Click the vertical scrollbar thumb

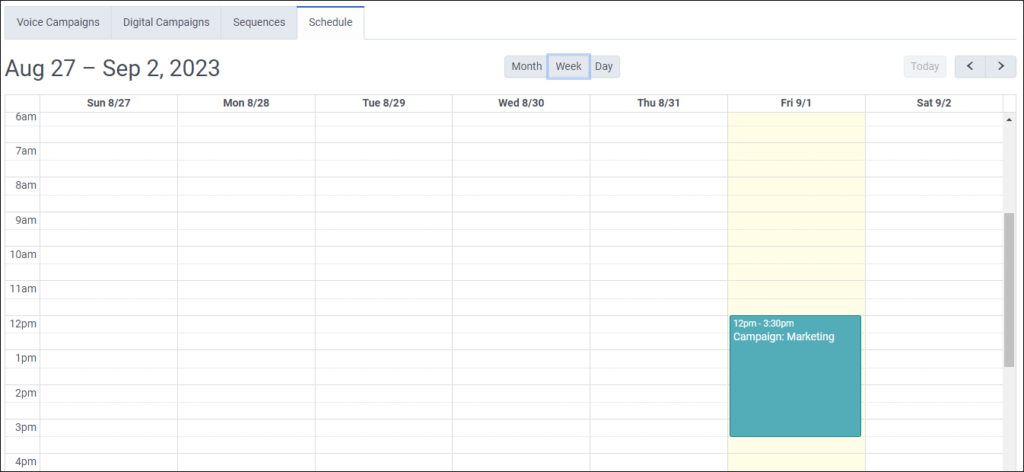[1009, 290]
